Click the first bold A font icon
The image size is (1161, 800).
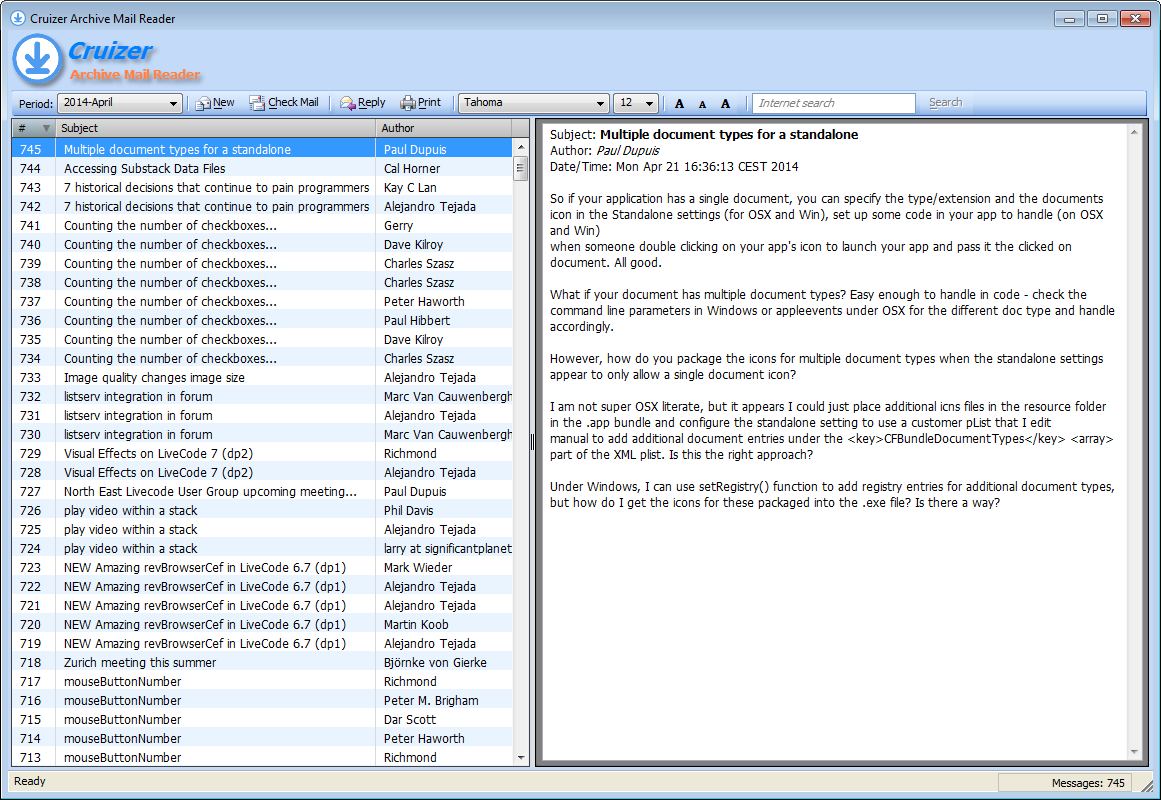coord(680,104)
